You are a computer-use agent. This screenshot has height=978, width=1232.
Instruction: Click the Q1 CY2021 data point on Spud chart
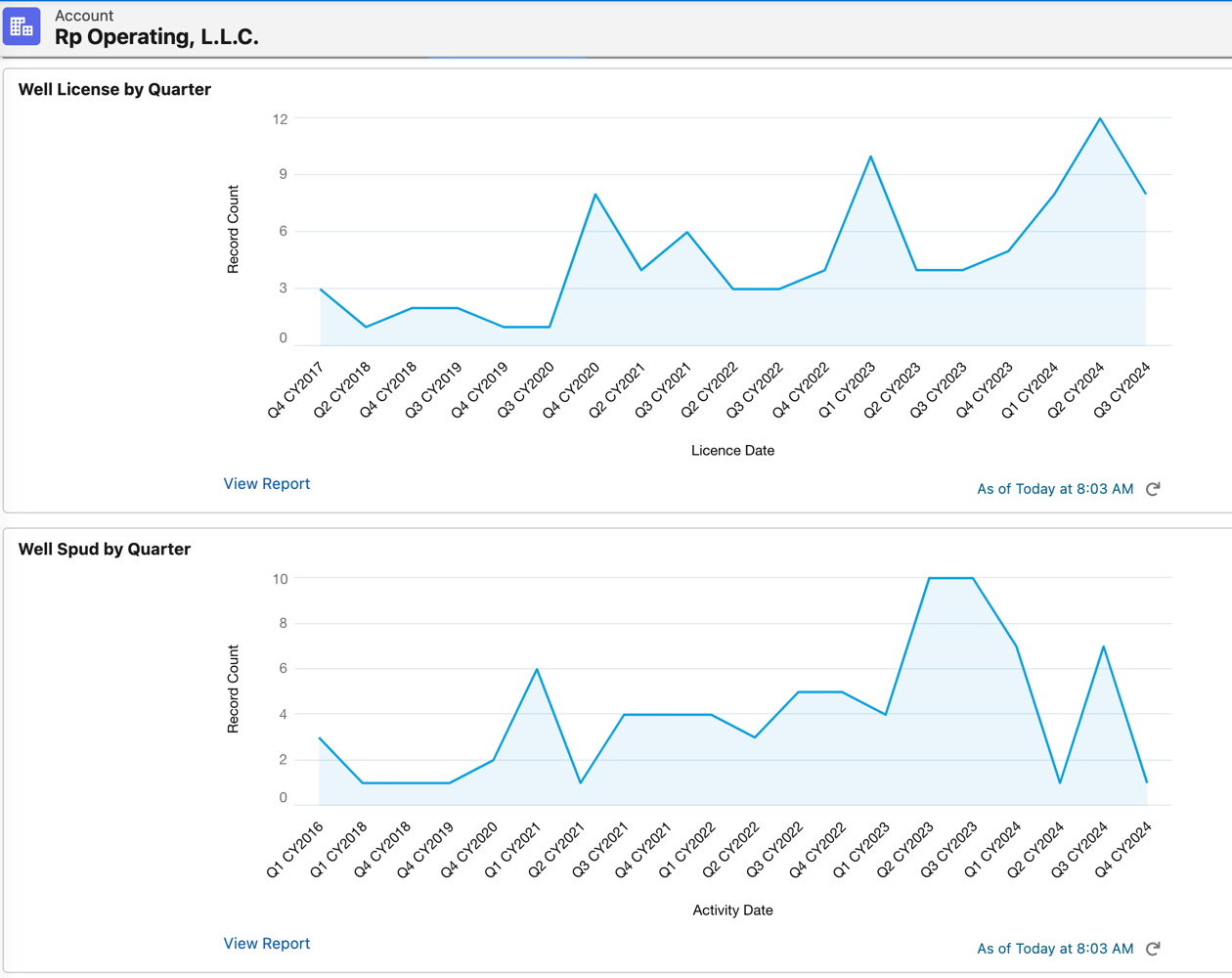click(537, 669)
